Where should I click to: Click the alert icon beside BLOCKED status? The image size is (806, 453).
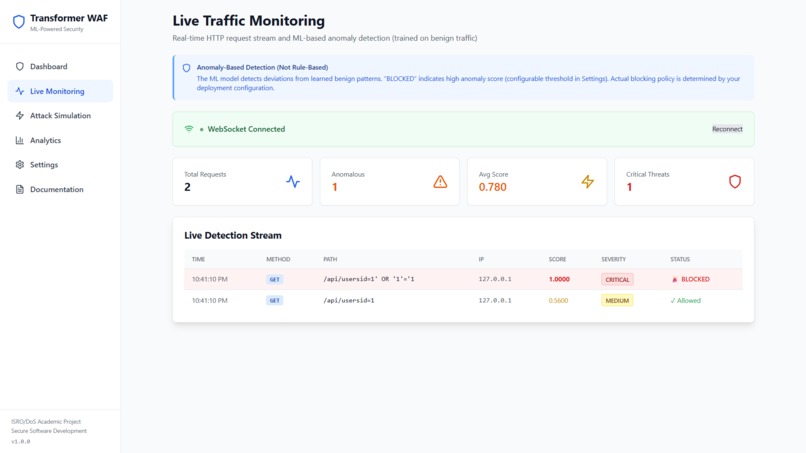675,280
